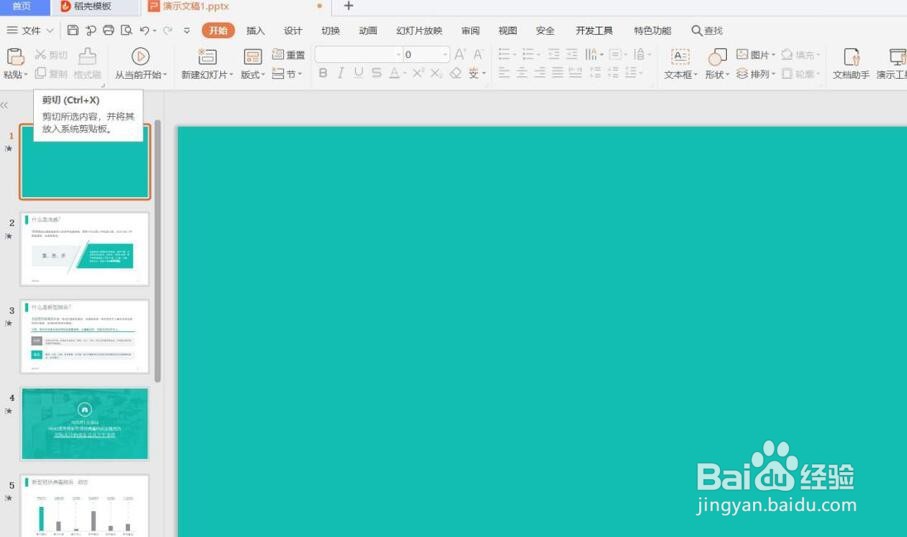Click the Text Box (文本框) icon

(680, 57)
